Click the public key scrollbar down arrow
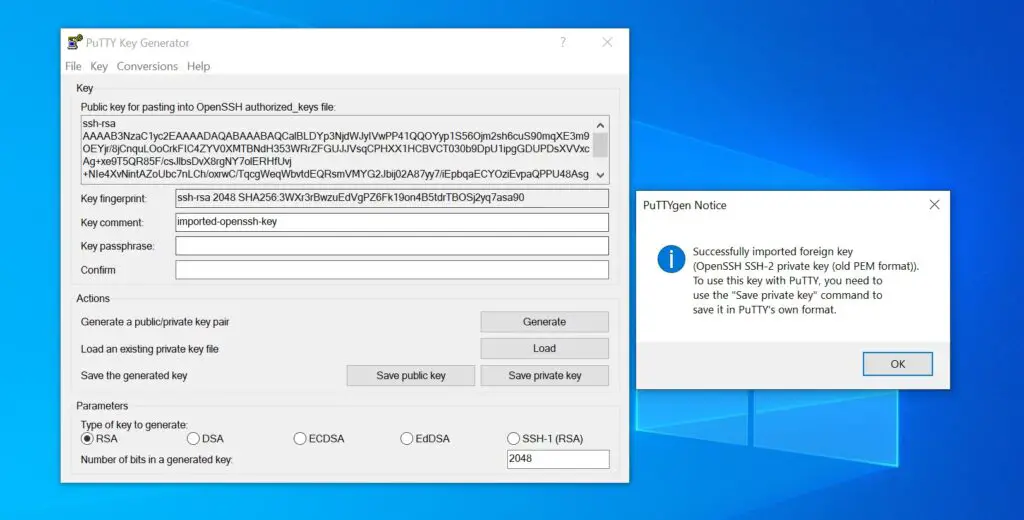The width and height of the screenshot is (1024, 520). tap(600, 175)
